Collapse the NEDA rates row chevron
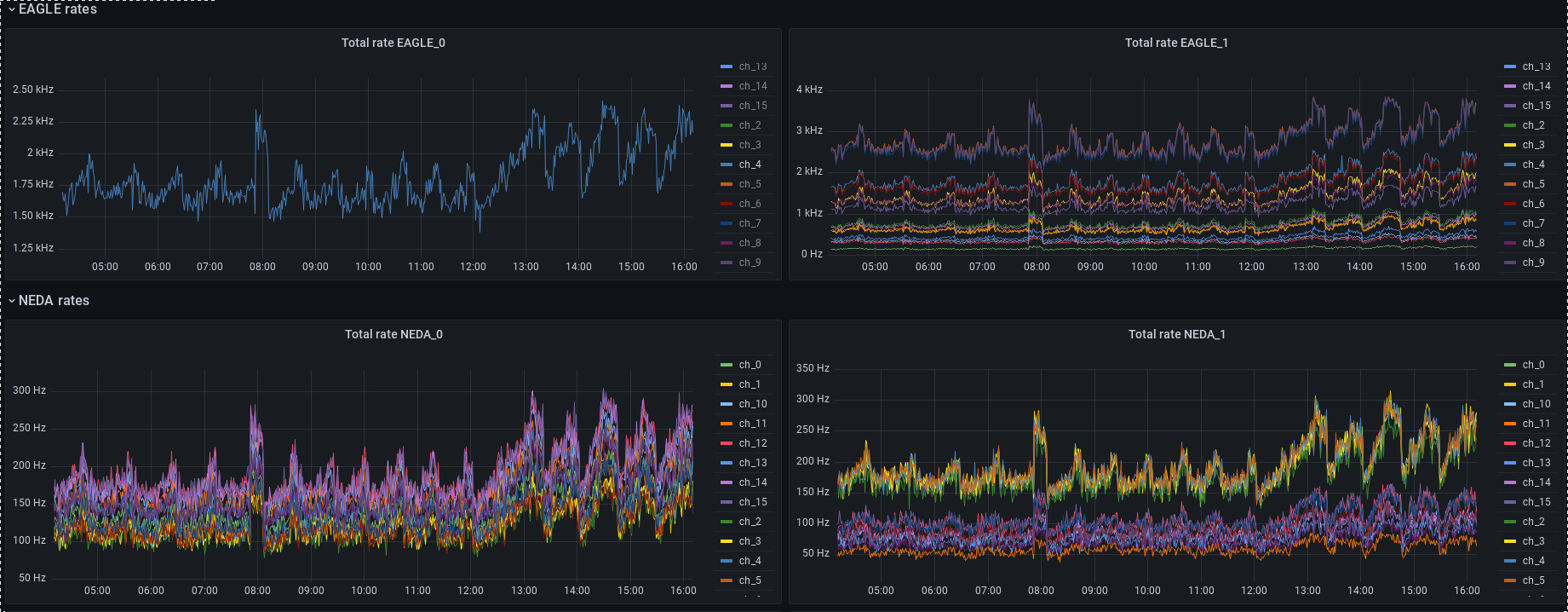 [x=12, y=301]
